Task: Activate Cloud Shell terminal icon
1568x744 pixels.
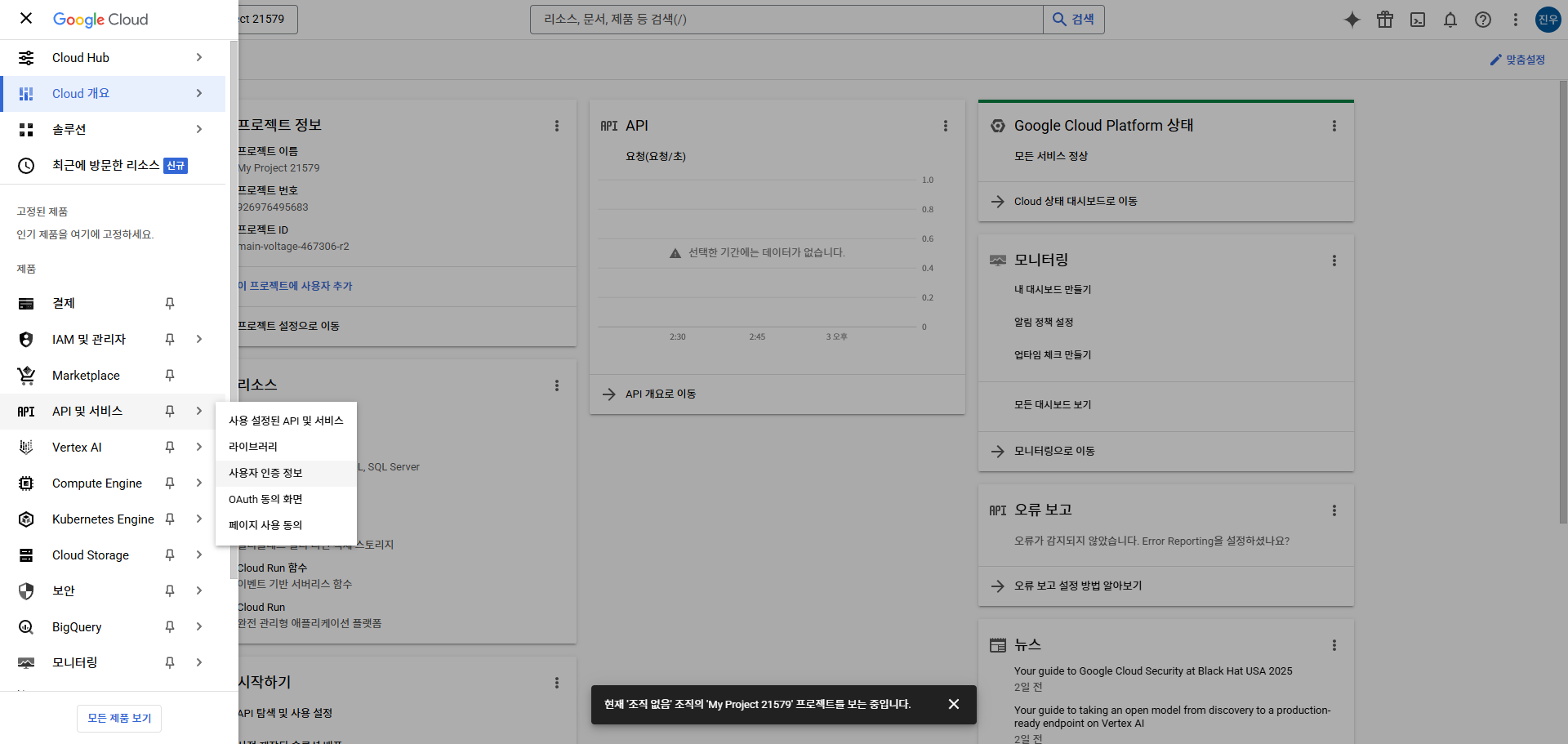Action: coord(1418,20)
